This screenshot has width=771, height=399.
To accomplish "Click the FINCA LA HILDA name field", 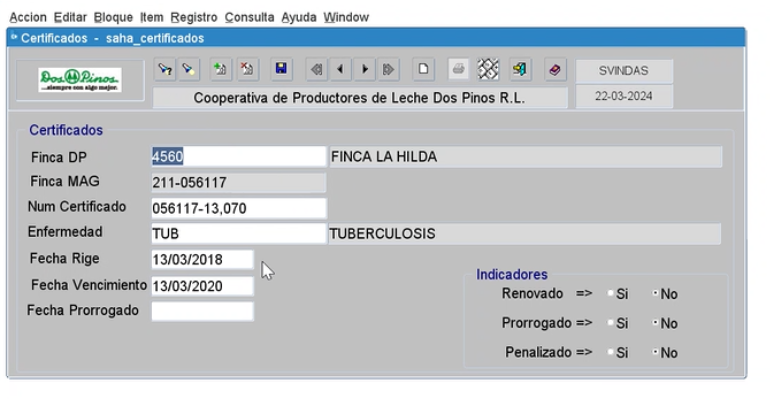I will click(525, 156).
